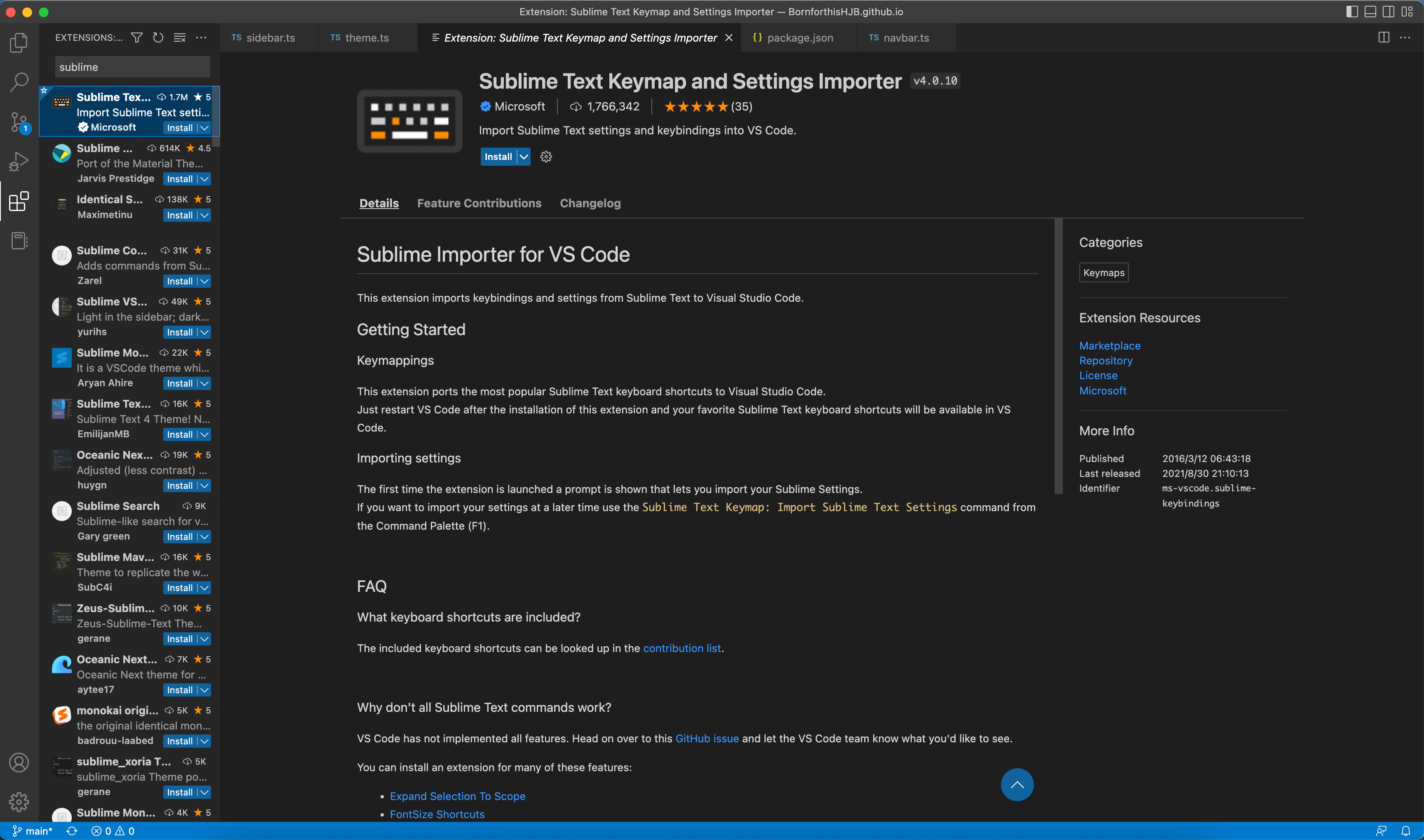Open the Feature Contributions tab

(x=479, y=203)
